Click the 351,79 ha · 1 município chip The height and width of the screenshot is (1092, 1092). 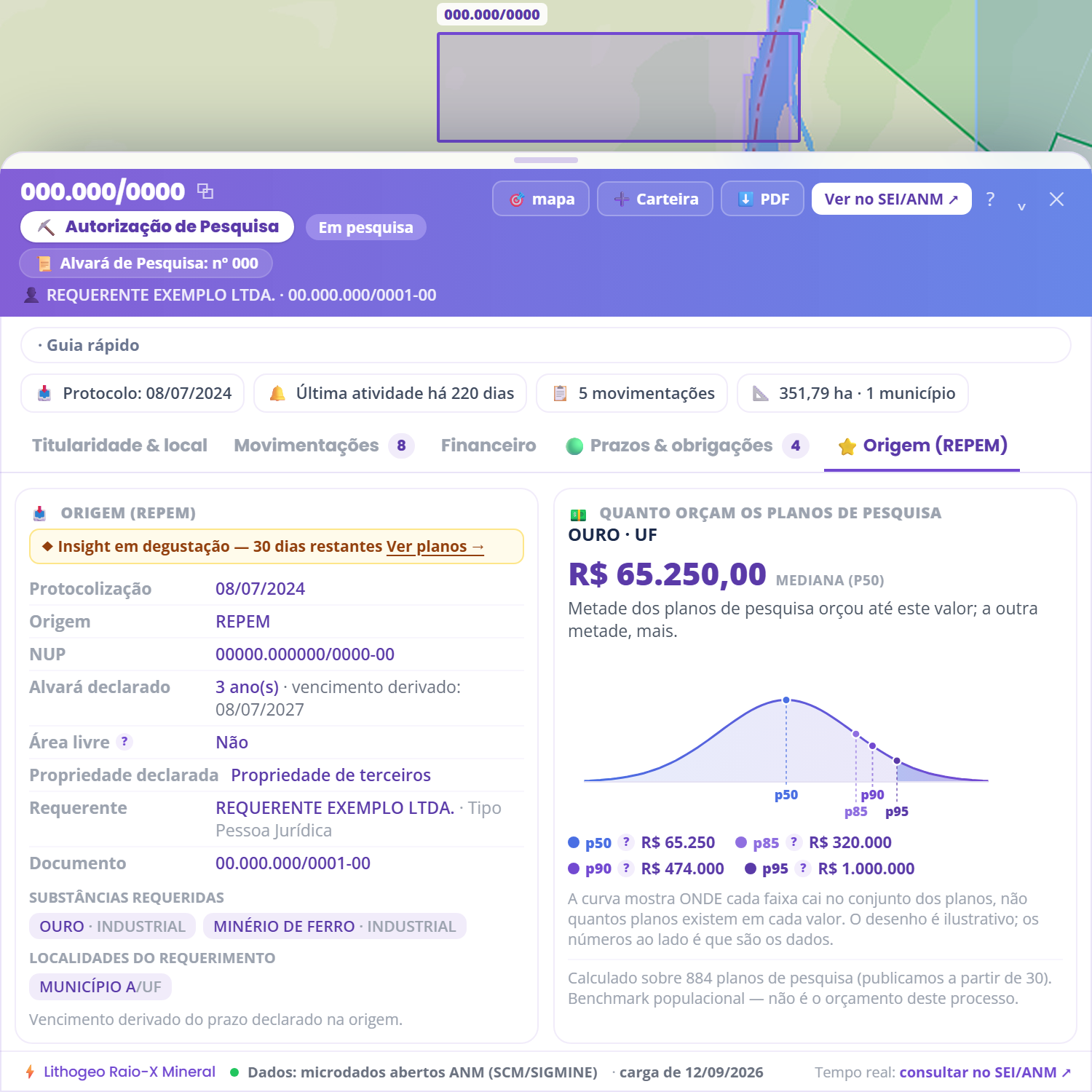[852, 393]
